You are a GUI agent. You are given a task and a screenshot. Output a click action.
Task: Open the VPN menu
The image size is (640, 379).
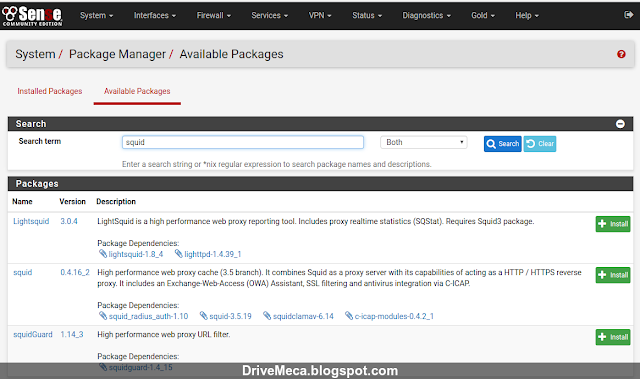click(320, 16)
